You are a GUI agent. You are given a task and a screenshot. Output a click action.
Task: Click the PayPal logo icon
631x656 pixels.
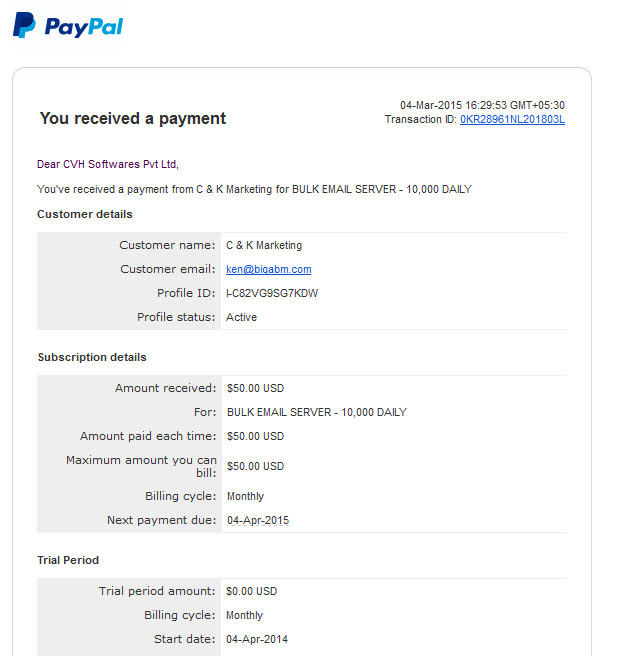[x=24, y=25]
